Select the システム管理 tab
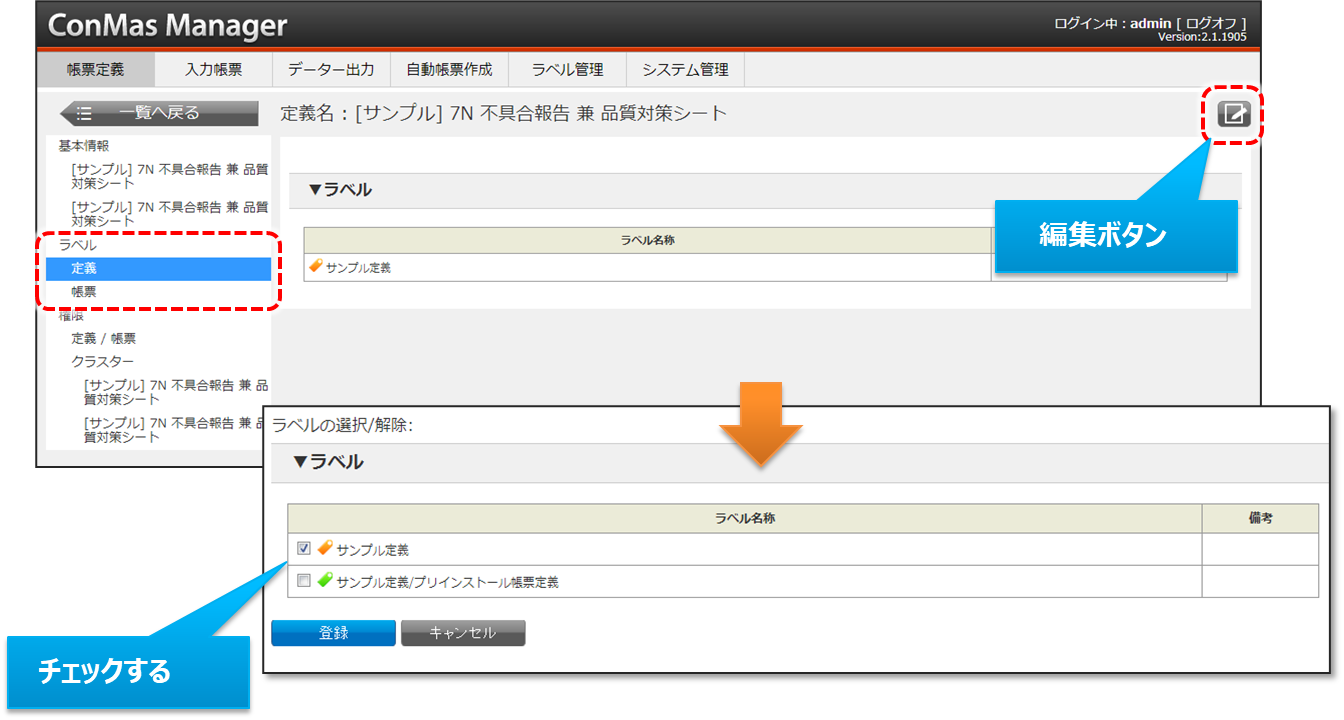The height and width of the screenshot is (720, 1344). (685, 70)
